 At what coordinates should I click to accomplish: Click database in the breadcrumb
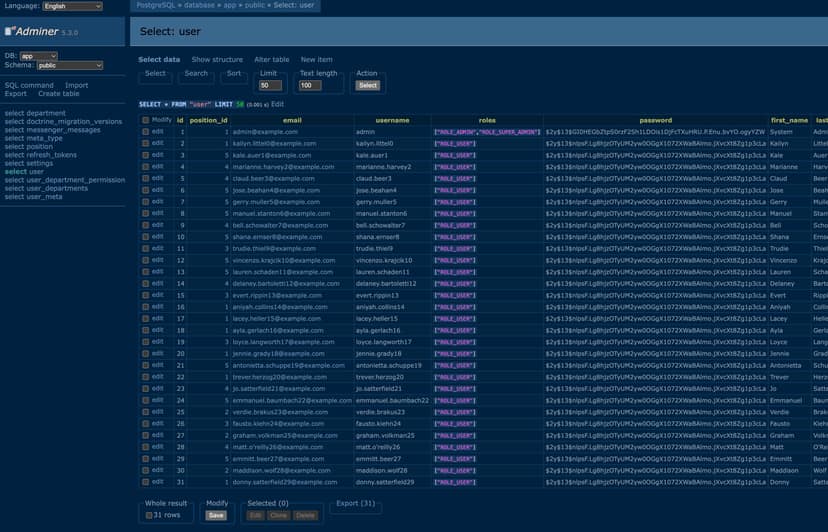199,5
